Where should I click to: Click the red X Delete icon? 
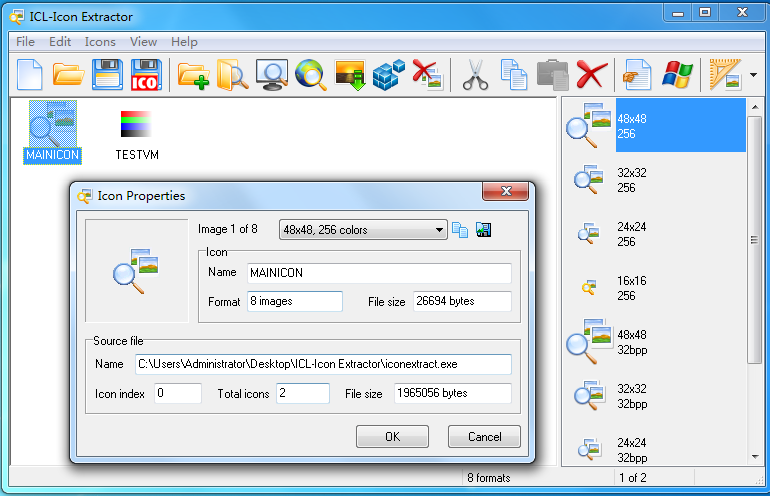tap(592, 75)
